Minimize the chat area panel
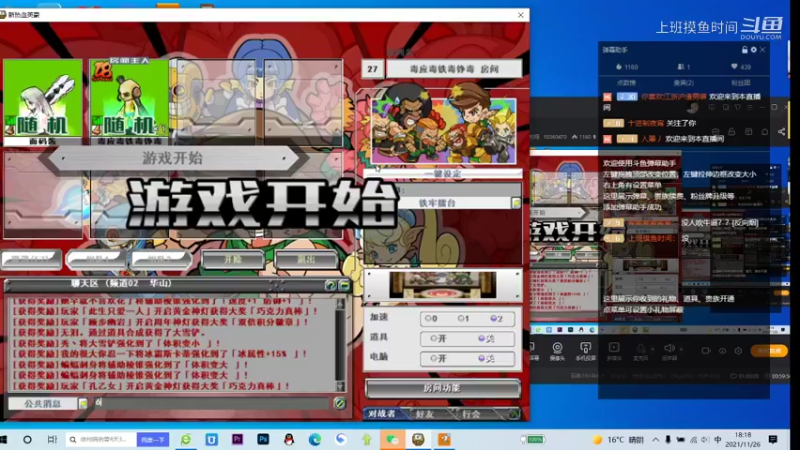The height and width of the screenshot is (450, 800). click(x=344, y=285)
